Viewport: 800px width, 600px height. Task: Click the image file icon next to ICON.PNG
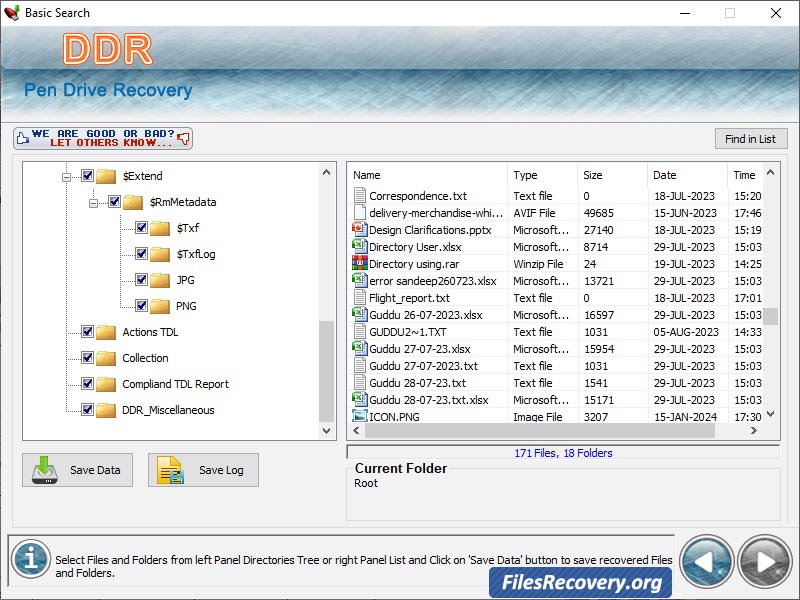coord(360,416)
